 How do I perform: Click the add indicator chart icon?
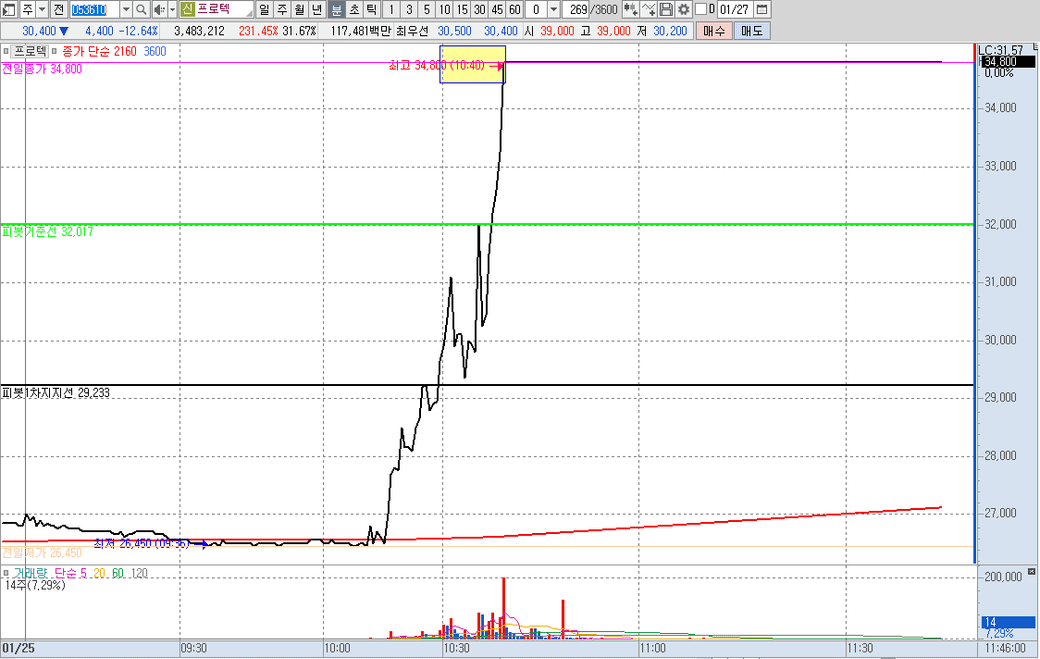point(631,9)
